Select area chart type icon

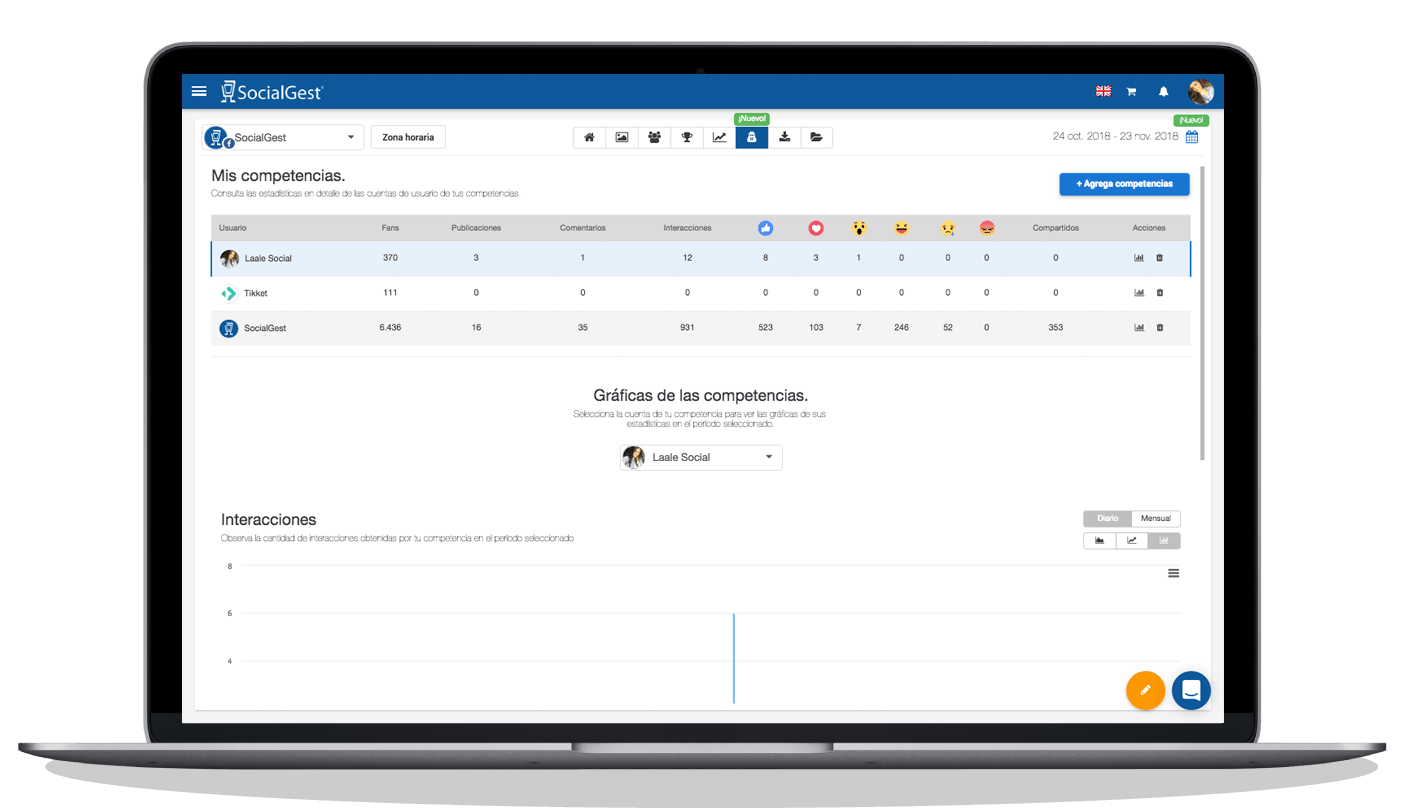pyautogui.click(x=1100, y=541)
